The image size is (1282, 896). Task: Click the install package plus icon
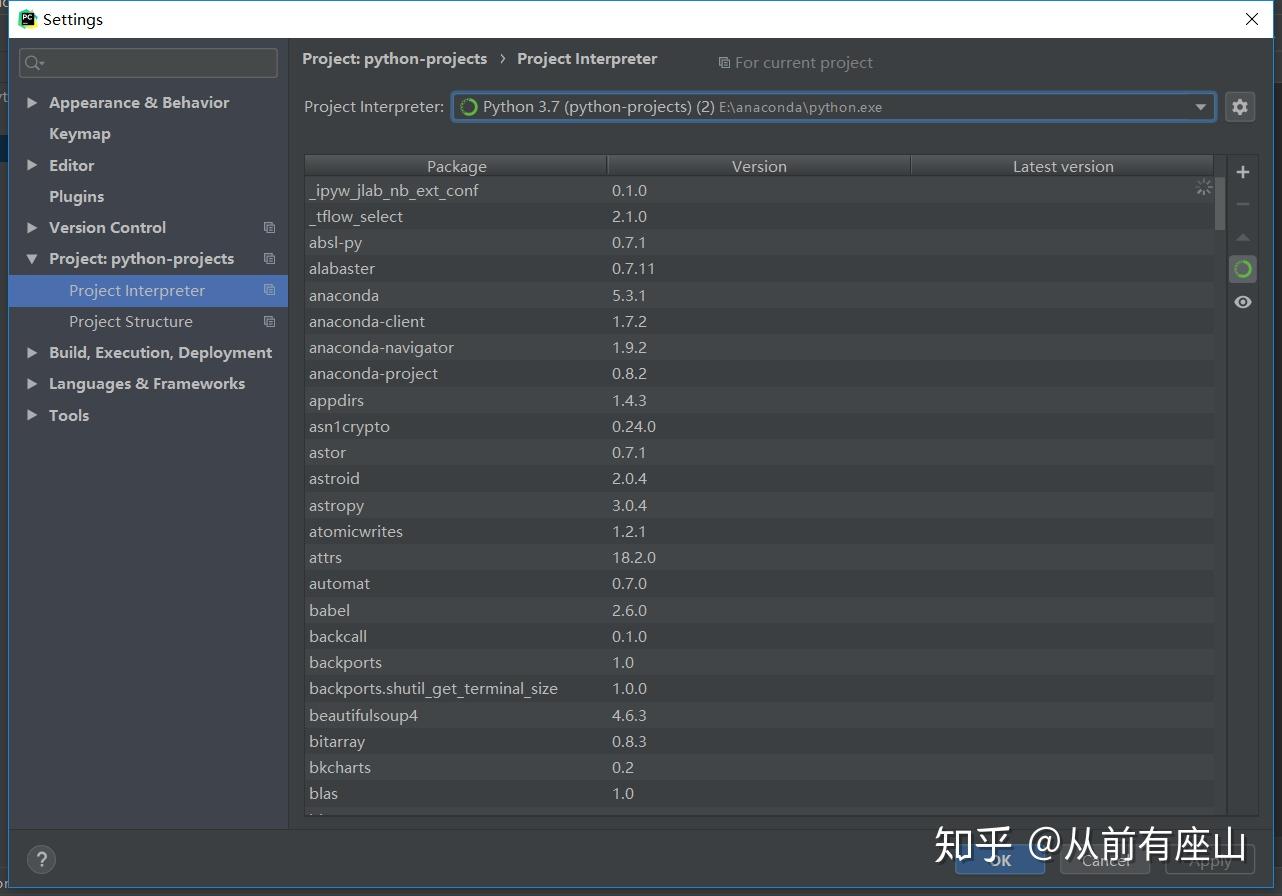point(1243,172)
